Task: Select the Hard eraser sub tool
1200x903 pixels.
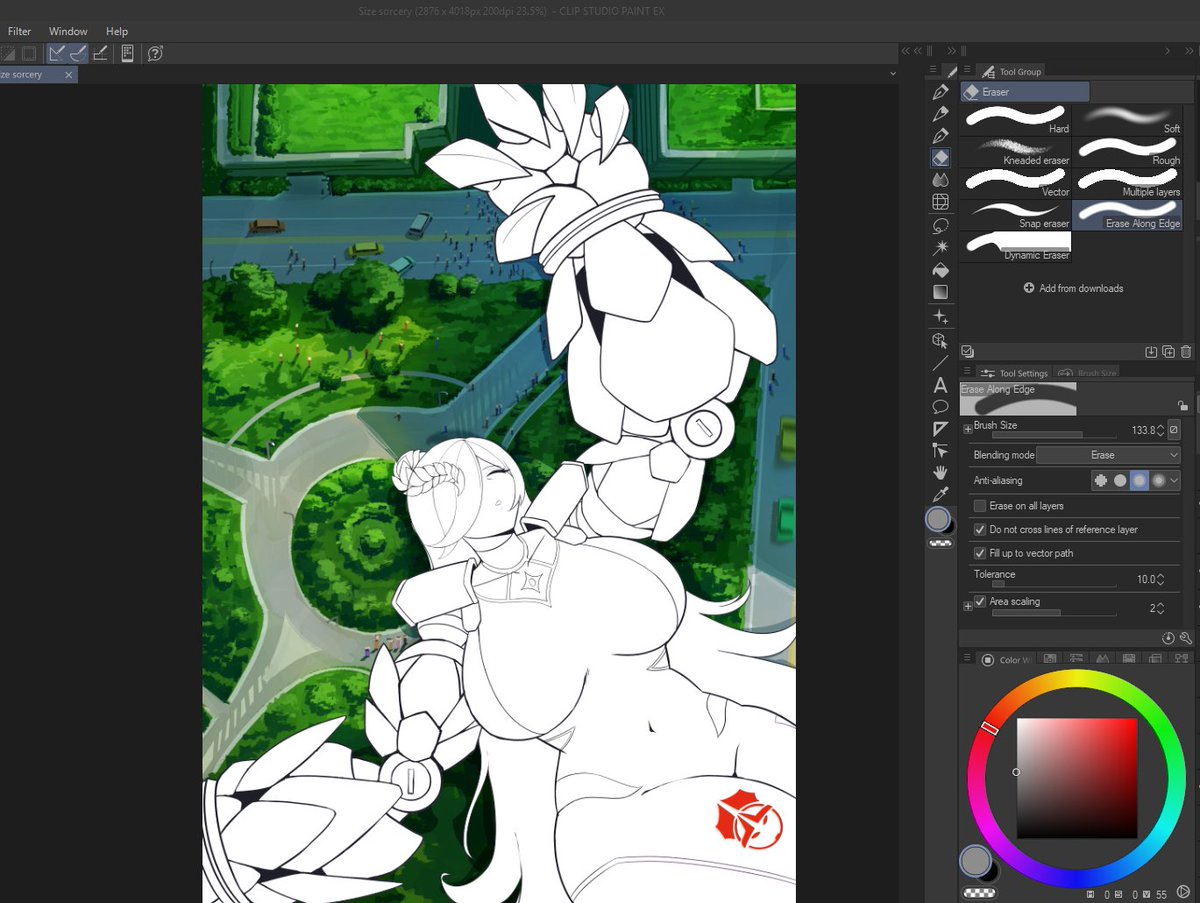Action: (1016, 120)
